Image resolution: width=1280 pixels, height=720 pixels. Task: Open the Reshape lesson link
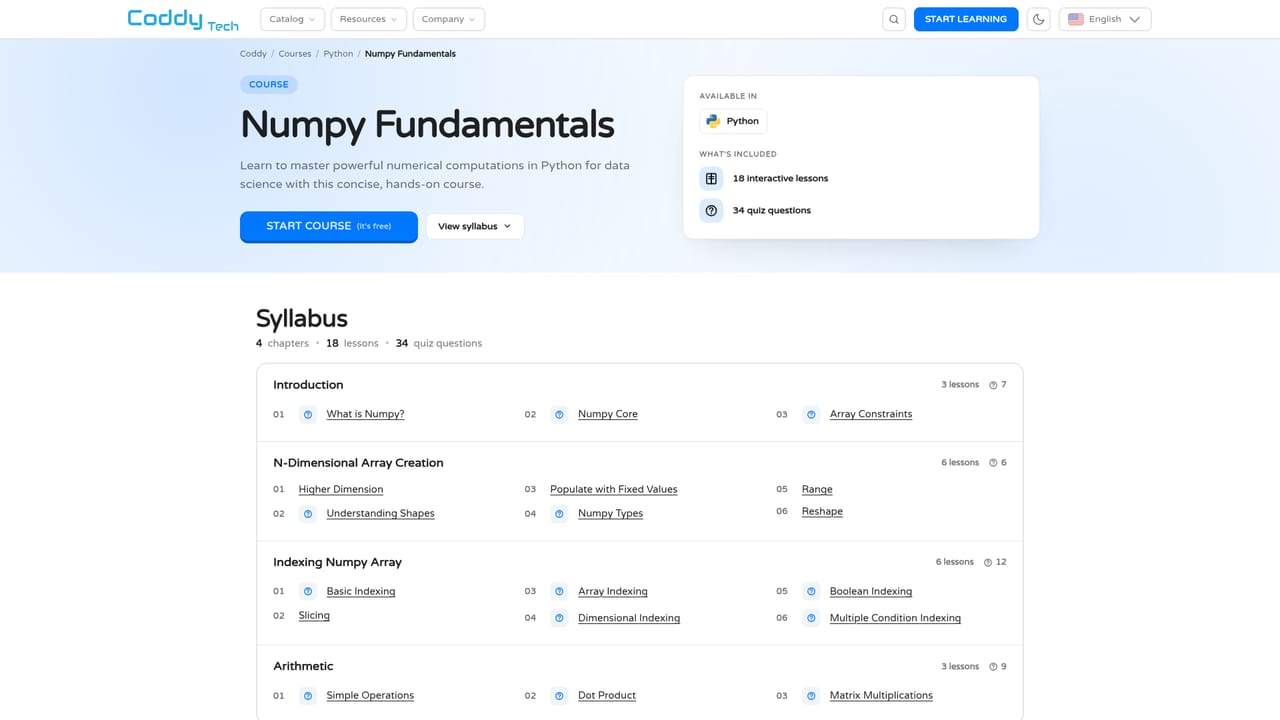[x=822, y=511]
